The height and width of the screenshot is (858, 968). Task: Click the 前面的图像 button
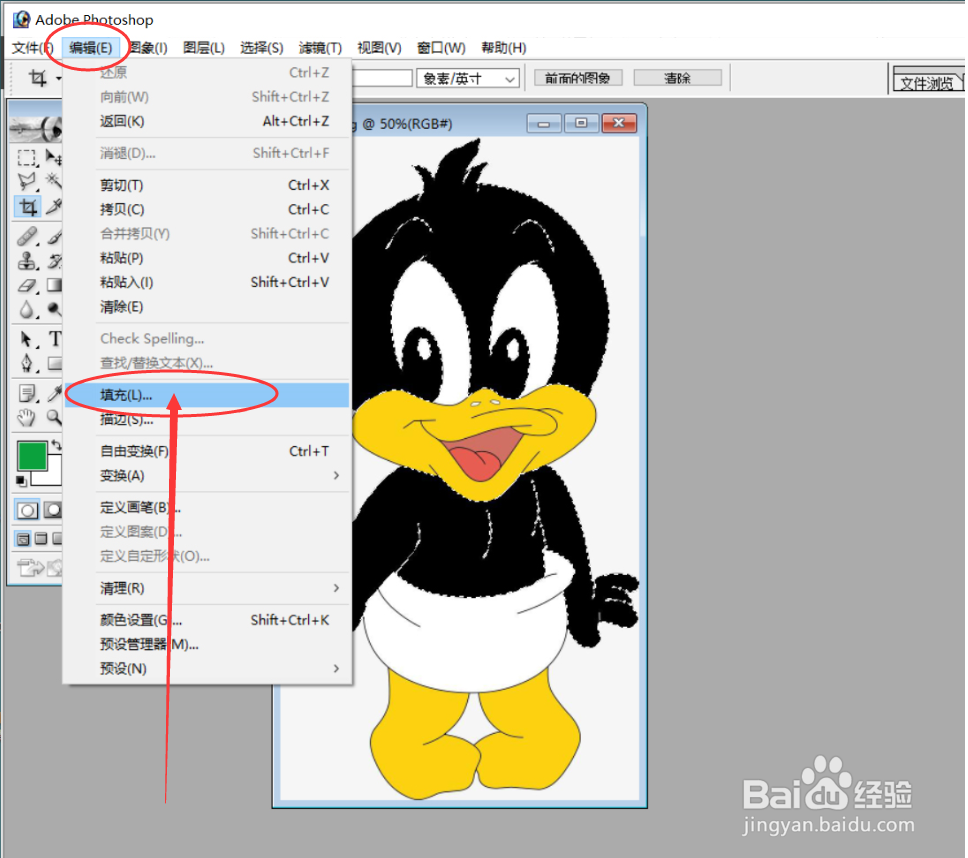click(578, 78)
